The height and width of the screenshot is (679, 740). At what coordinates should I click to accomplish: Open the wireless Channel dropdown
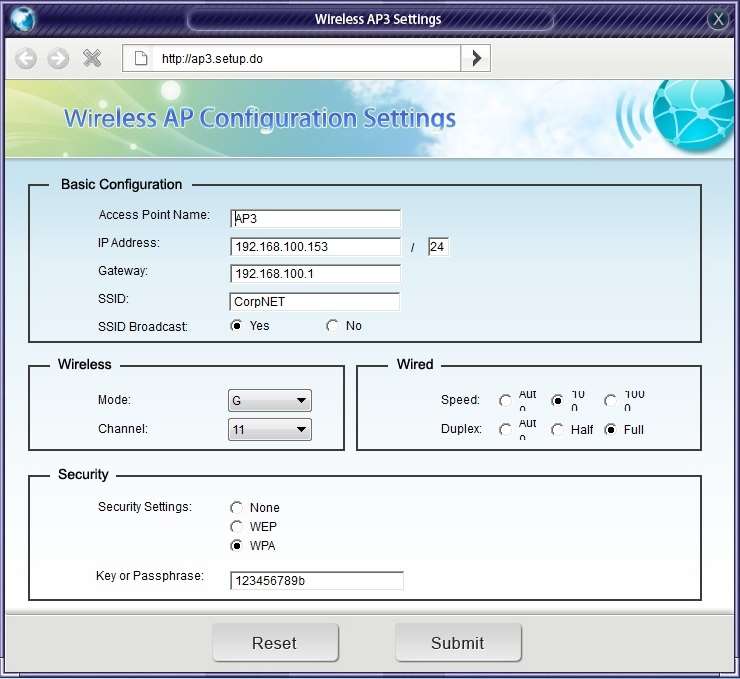269,429
